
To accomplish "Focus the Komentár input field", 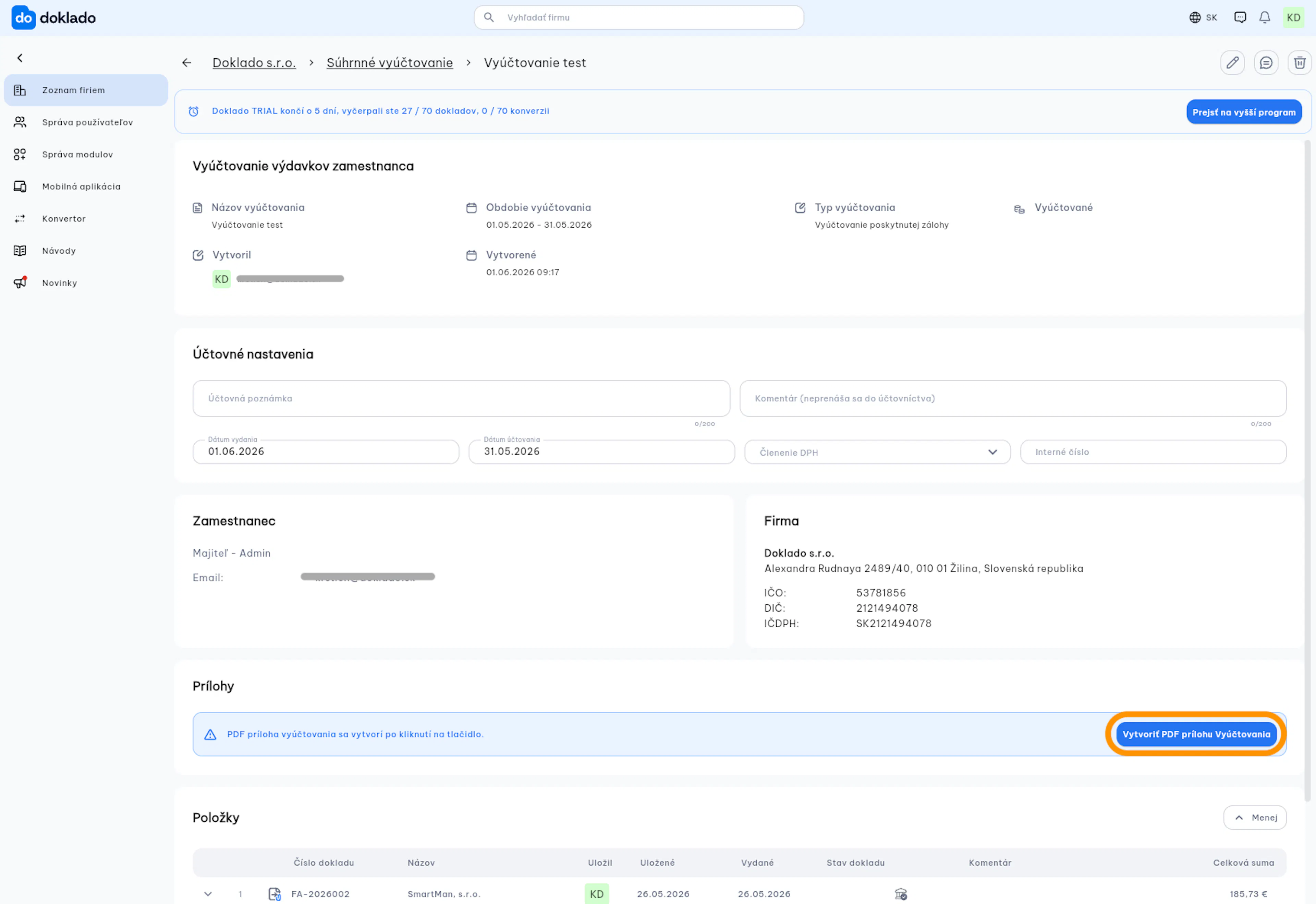I will click(x=1013, y=399).
